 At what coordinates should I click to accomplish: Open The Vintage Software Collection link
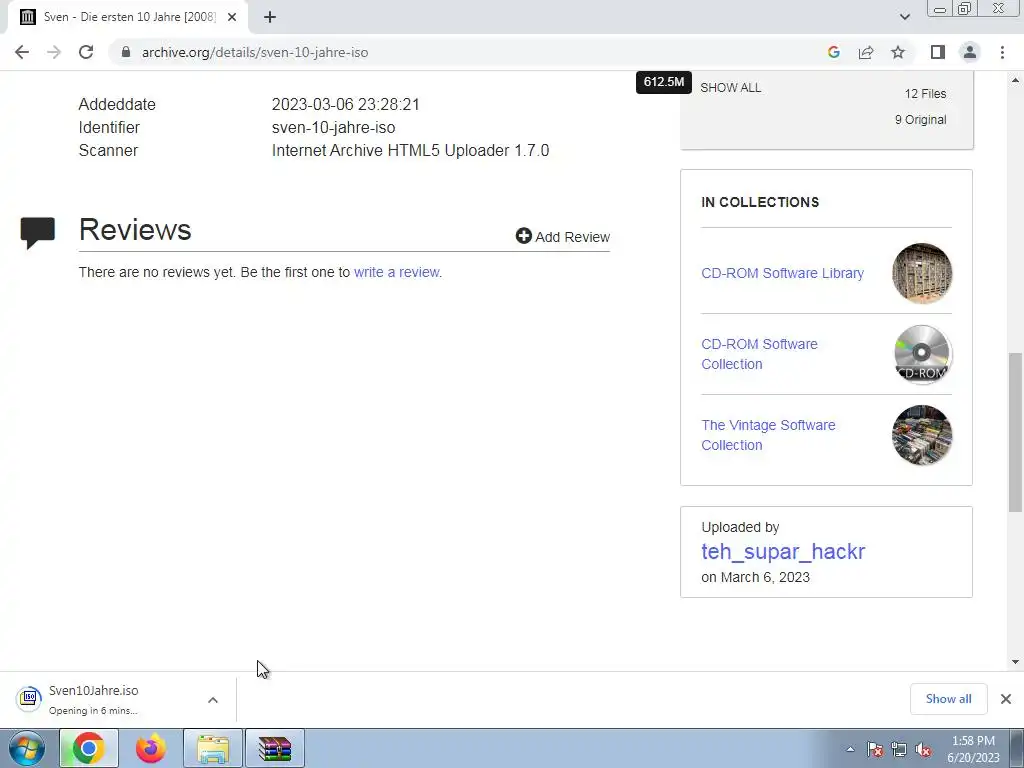click(768, 435)
